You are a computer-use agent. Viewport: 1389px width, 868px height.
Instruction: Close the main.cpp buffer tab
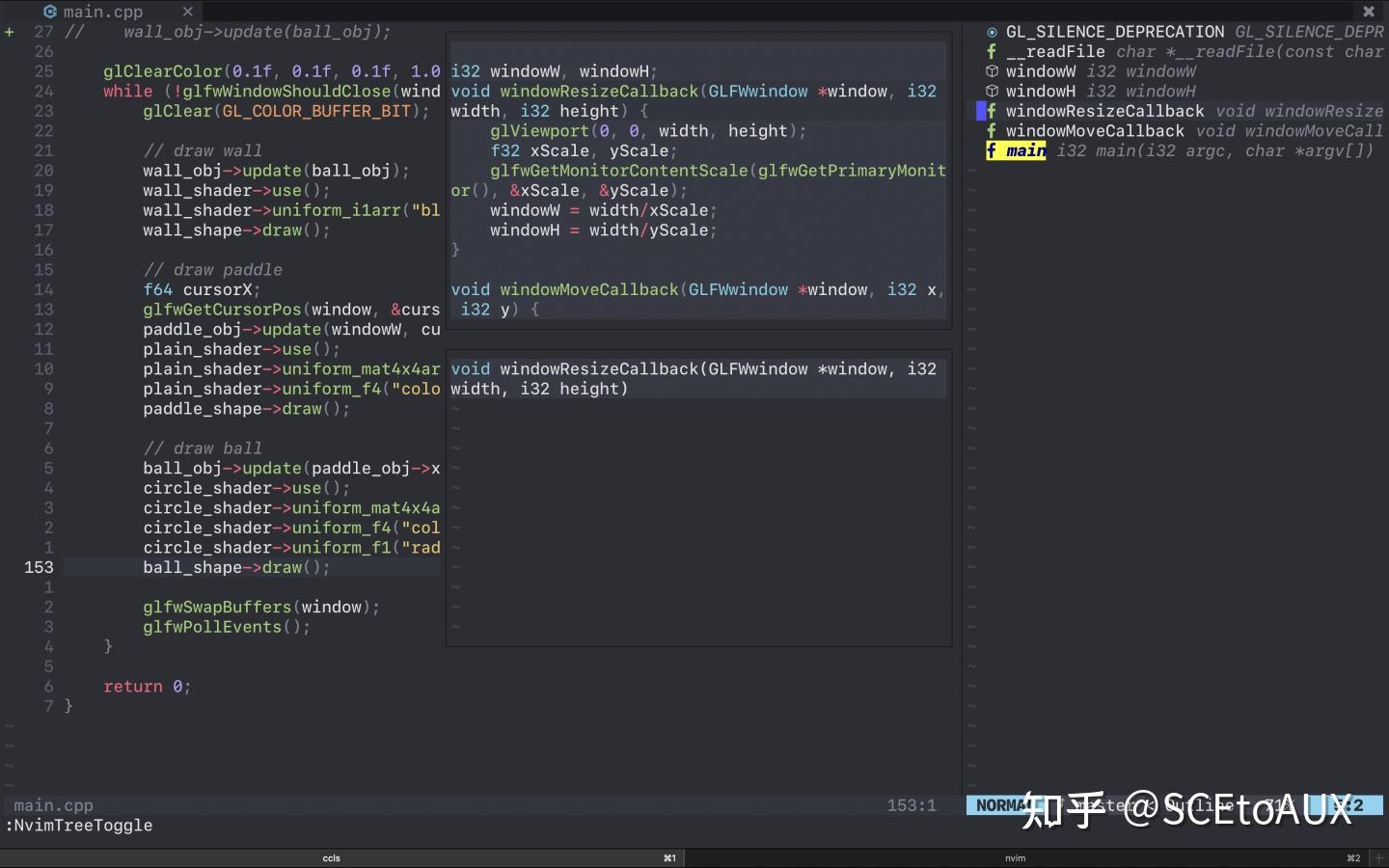(188, 12)
